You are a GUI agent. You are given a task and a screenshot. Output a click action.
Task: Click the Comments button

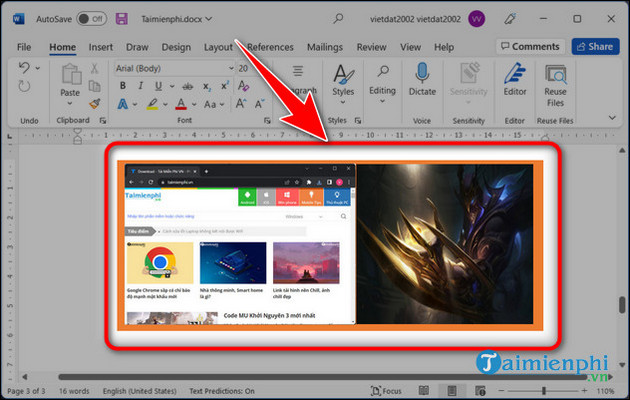click(530, 47)
